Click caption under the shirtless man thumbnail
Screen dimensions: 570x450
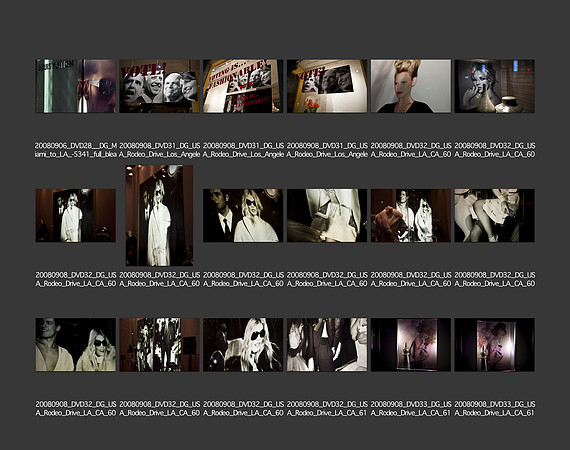coord(76,409)
